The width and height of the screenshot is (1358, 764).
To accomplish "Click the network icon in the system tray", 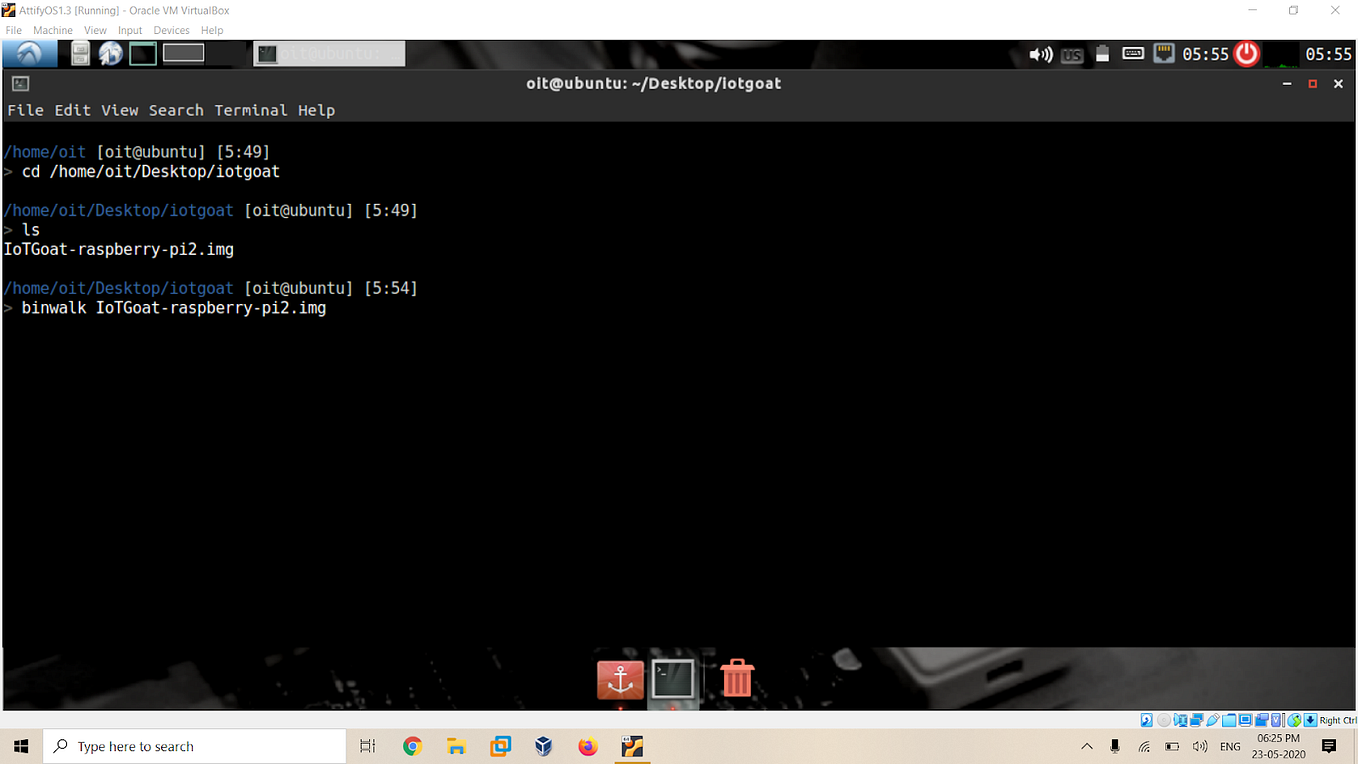I will (x=1163, y=54).
